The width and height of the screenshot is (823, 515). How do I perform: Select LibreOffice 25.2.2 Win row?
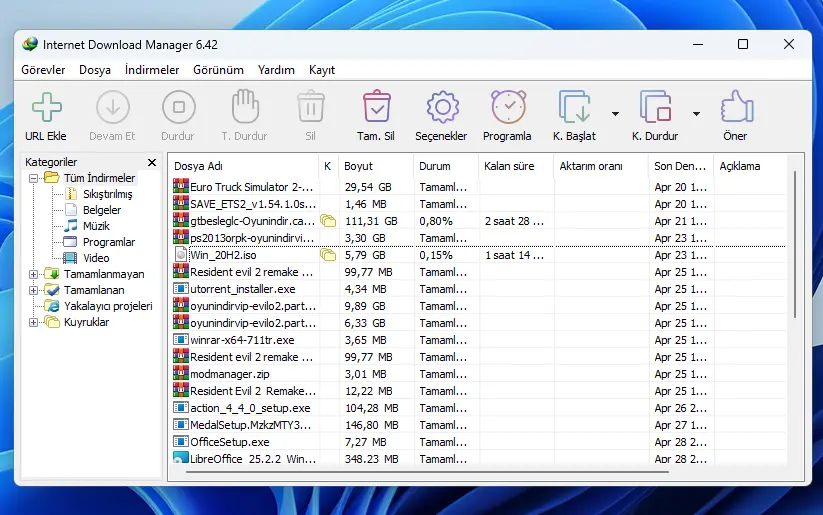point(479,458)
